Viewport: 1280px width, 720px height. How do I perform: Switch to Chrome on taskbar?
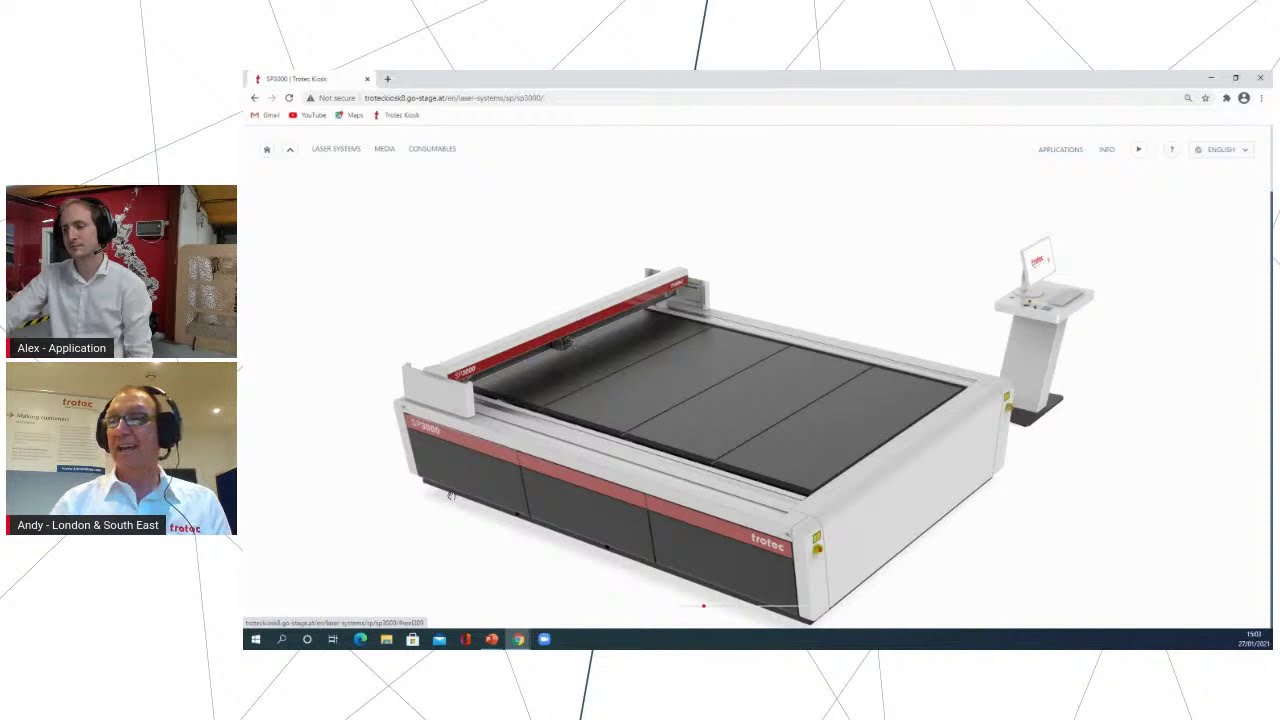pyautogui.click(x=518, y=639)
